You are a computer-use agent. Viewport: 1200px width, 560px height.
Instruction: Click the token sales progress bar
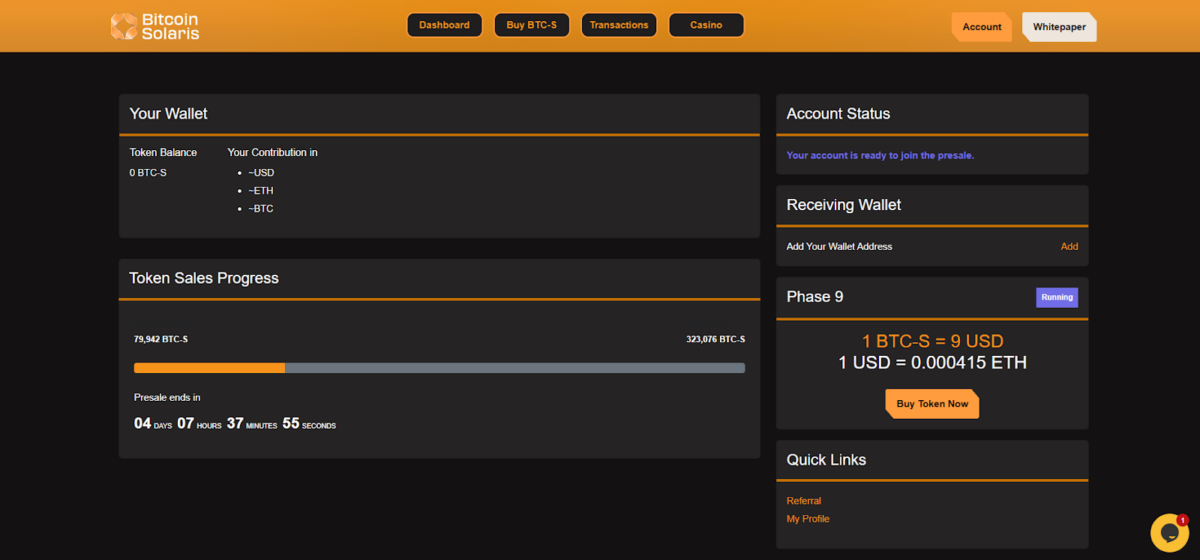tap(439, 368)
